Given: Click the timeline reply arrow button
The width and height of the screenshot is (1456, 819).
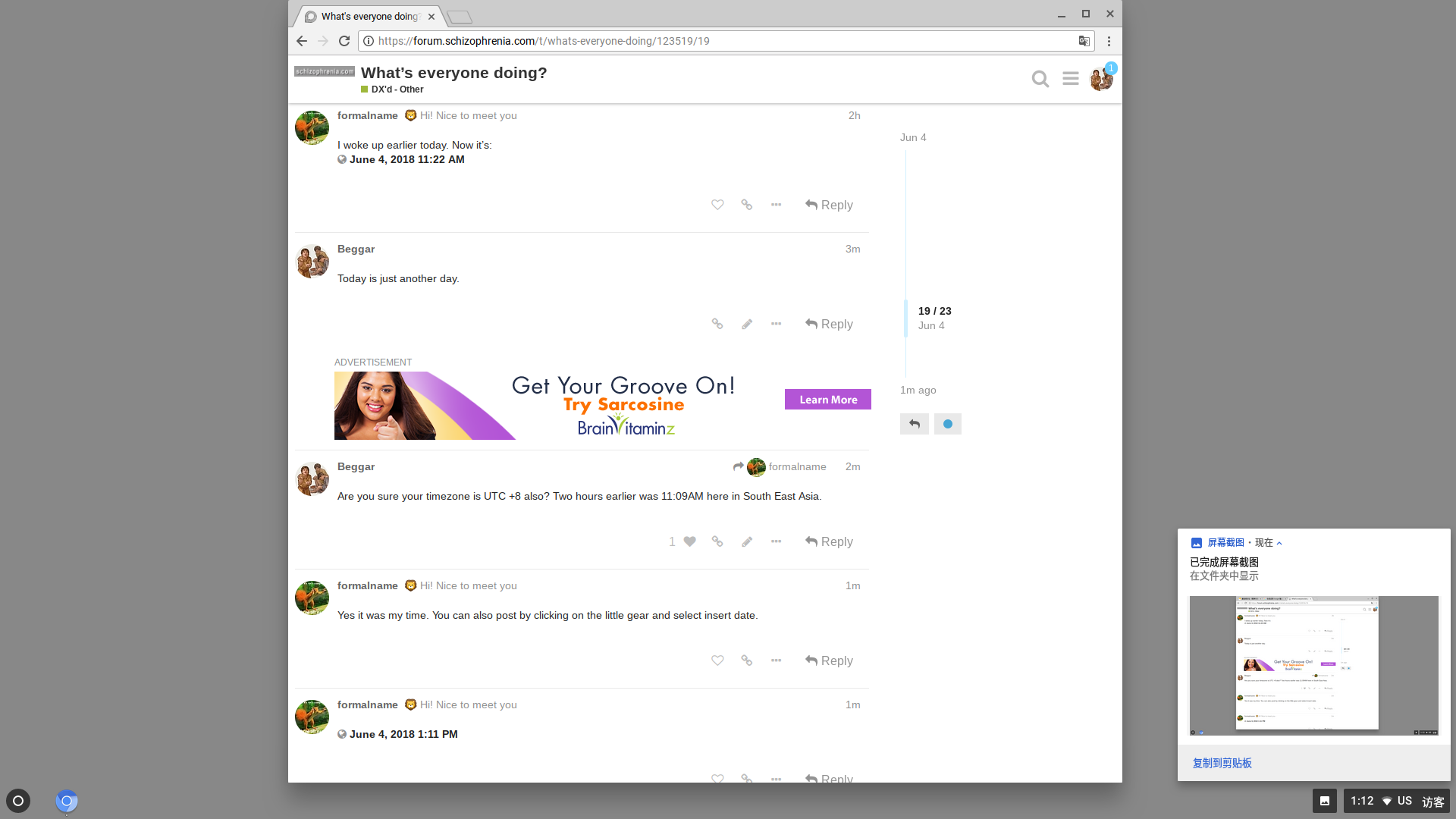Looking at the screenshot, I should coord(914,424).
